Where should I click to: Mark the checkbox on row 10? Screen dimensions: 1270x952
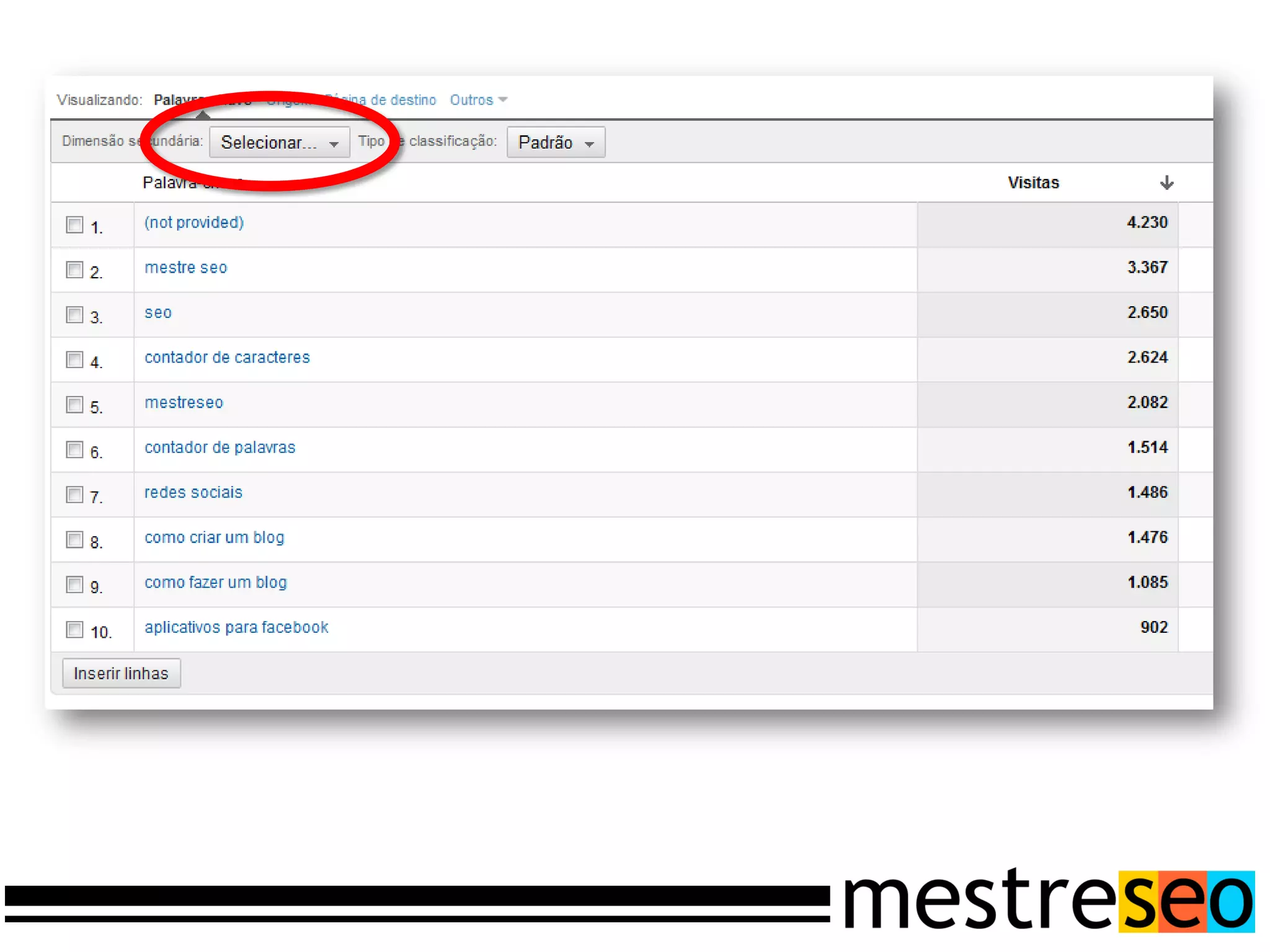(x=74, y=630)
